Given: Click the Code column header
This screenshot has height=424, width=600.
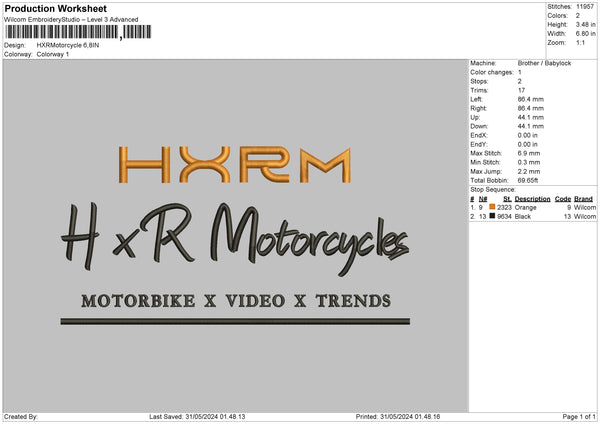Looking at the screenshot, I should coord(563,199).
